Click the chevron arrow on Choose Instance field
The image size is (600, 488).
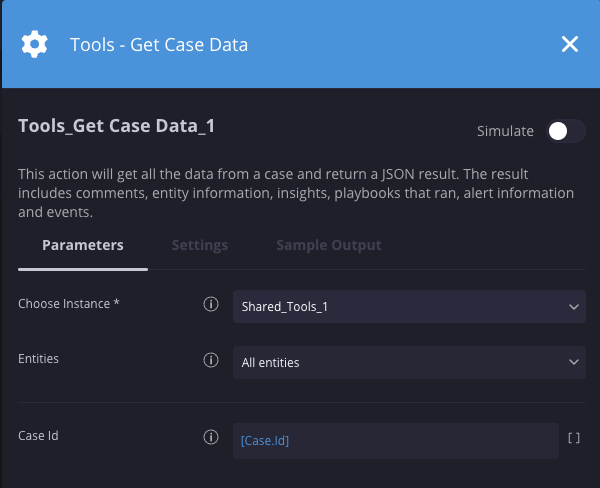point(573,306)
